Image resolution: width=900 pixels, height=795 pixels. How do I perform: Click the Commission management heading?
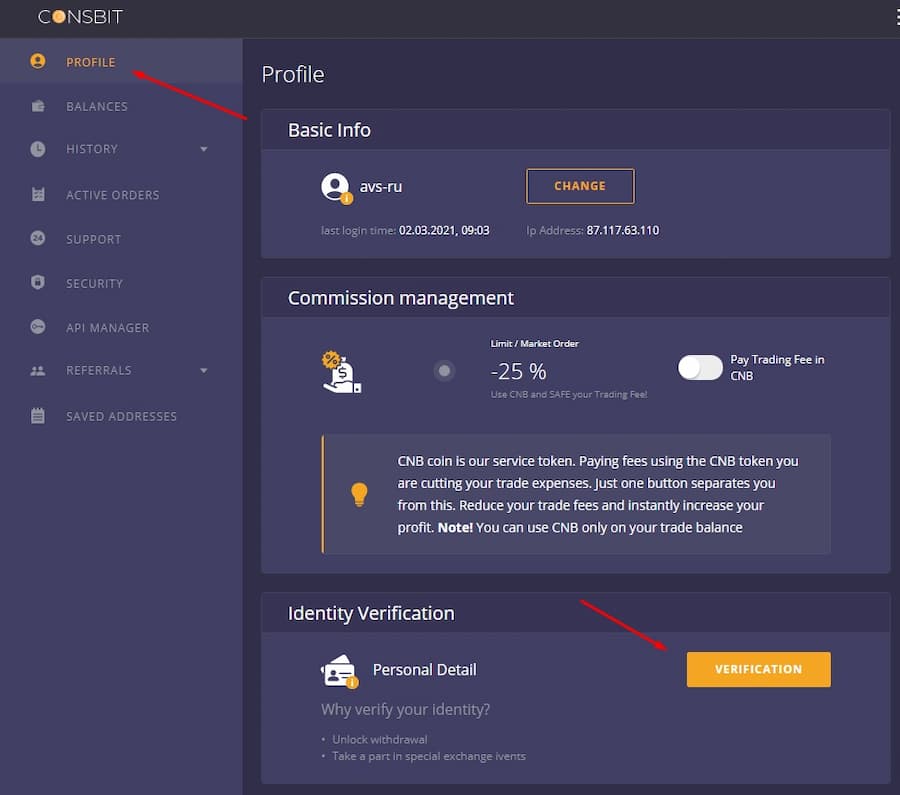point(401,298)
